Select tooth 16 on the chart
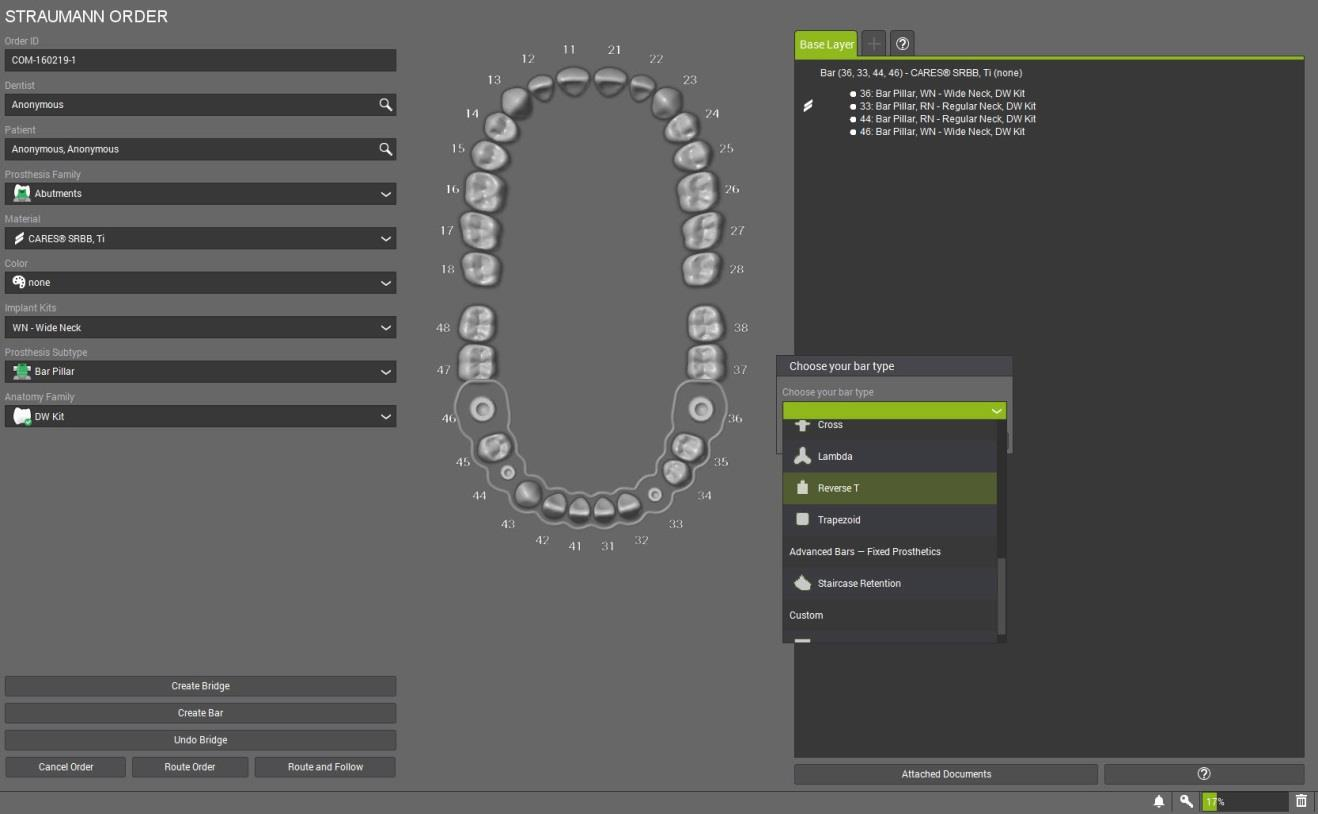1318x814 pixels. 486,190
